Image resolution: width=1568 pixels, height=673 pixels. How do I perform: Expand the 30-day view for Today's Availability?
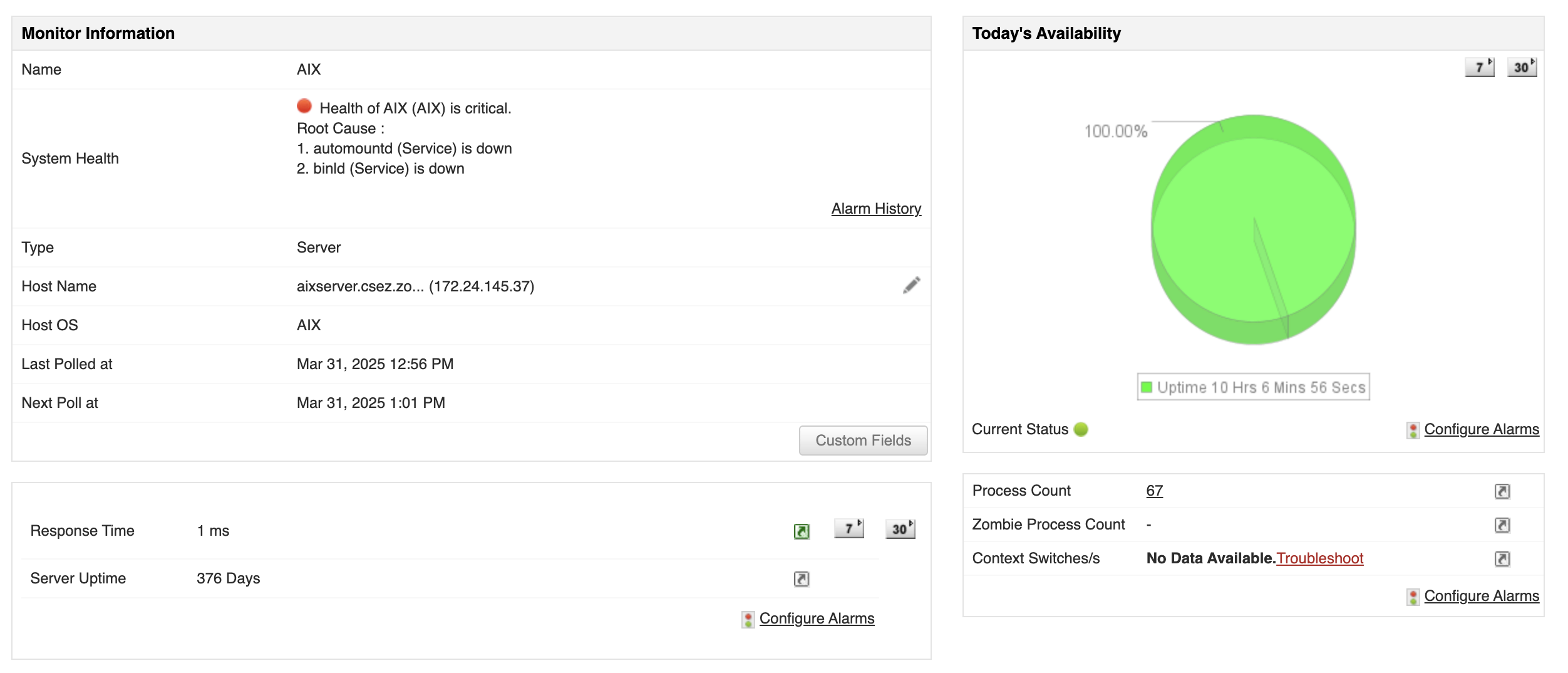pos(1523,68)
